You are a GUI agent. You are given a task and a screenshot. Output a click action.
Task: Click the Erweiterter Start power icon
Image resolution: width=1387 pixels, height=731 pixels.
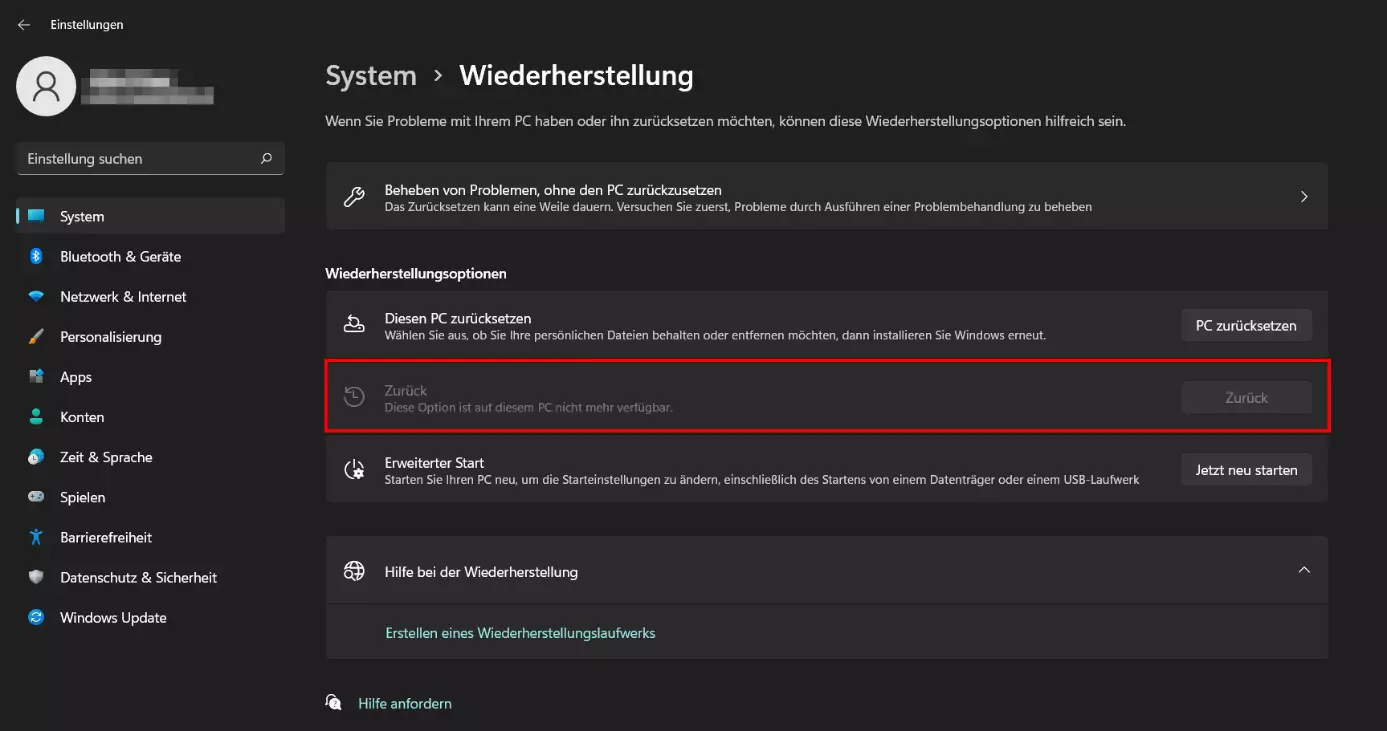[354, 470]
